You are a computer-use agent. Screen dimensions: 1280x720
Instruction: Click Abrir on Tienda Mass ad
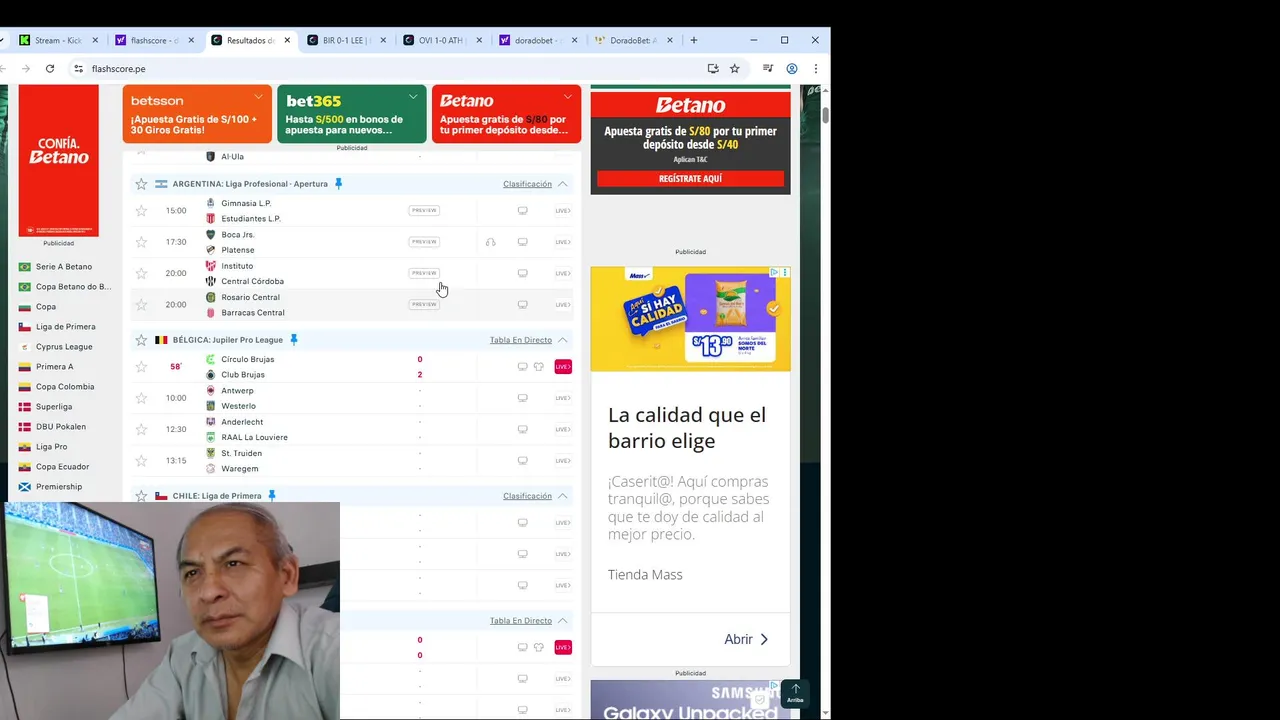[746, 639]
